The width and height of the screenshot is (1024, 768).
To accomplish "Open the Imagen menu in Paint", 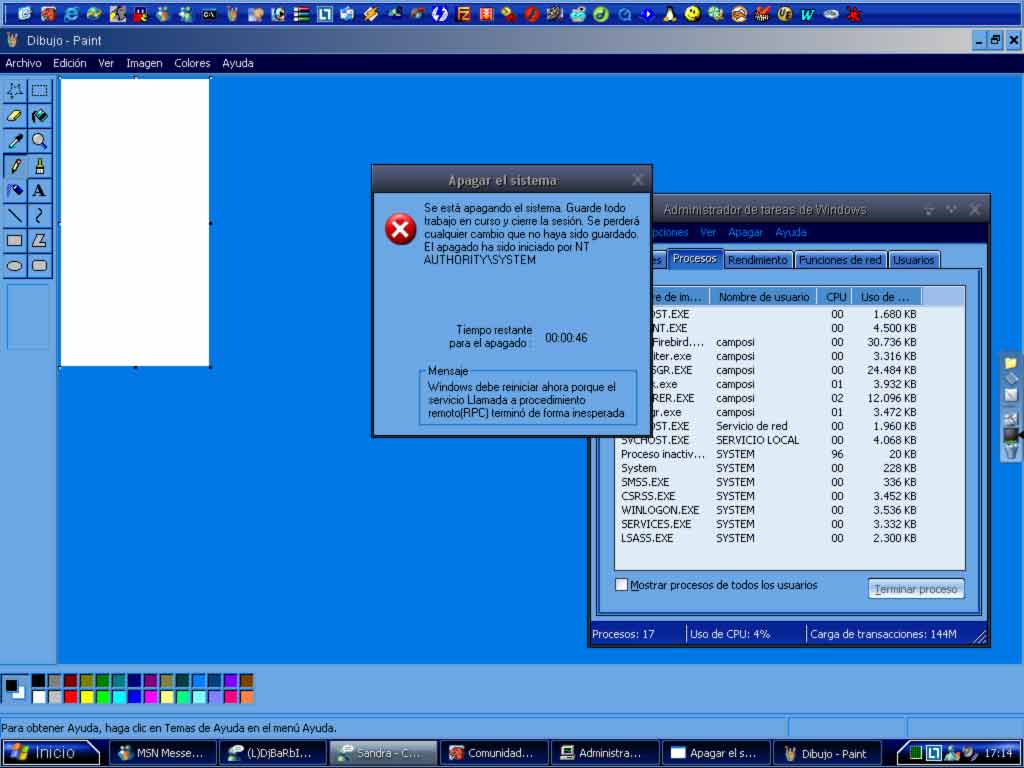I will (144, 63).
